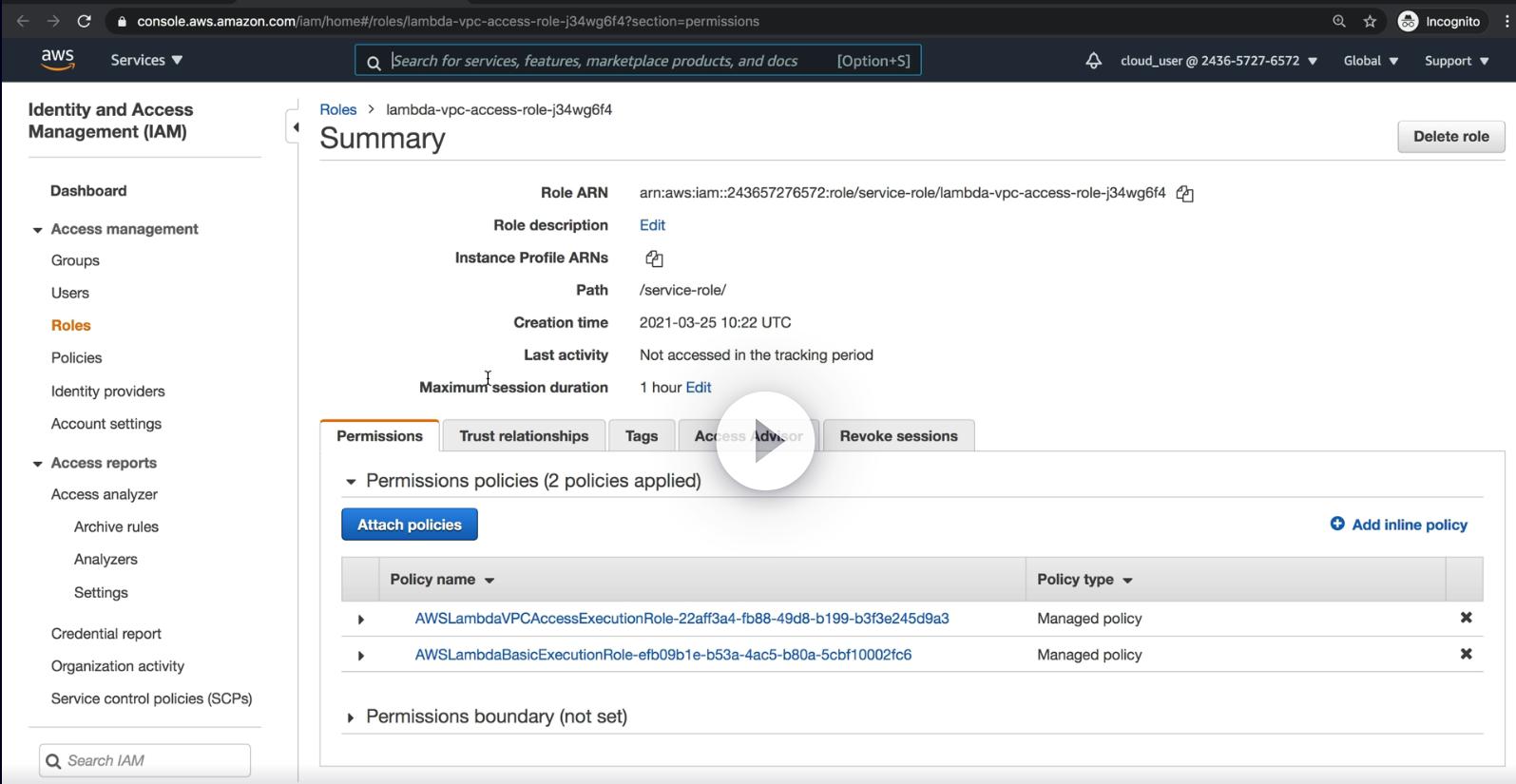This screenshot has width=1516, height=784.
Task: Open the Revoke sessions tab
Action: [x=898, y=436]
